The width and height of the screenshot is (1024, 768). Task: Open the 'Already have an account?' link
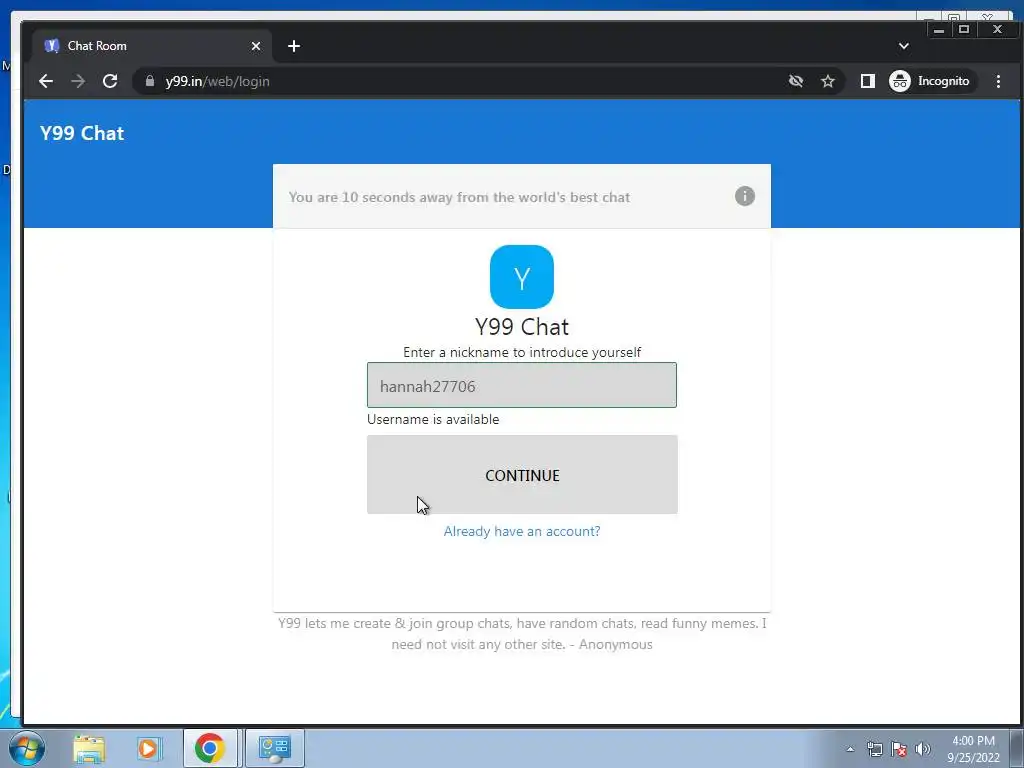coord(522,531)
